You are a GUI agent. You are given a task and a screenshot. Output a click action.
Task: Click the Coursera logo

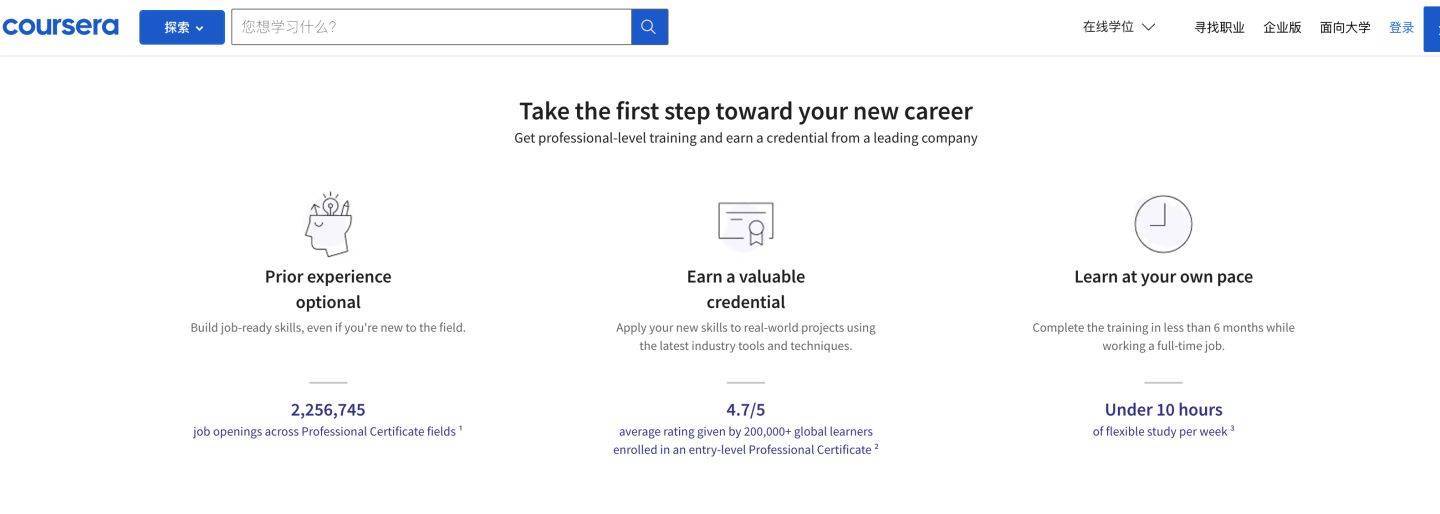(60, 27)
